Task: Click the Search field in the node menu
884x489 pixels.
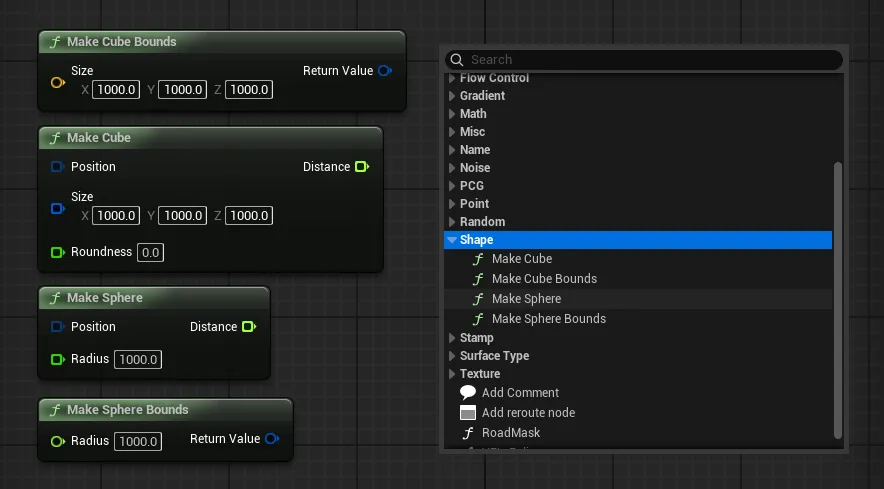Action: click(x=650, y=60)
